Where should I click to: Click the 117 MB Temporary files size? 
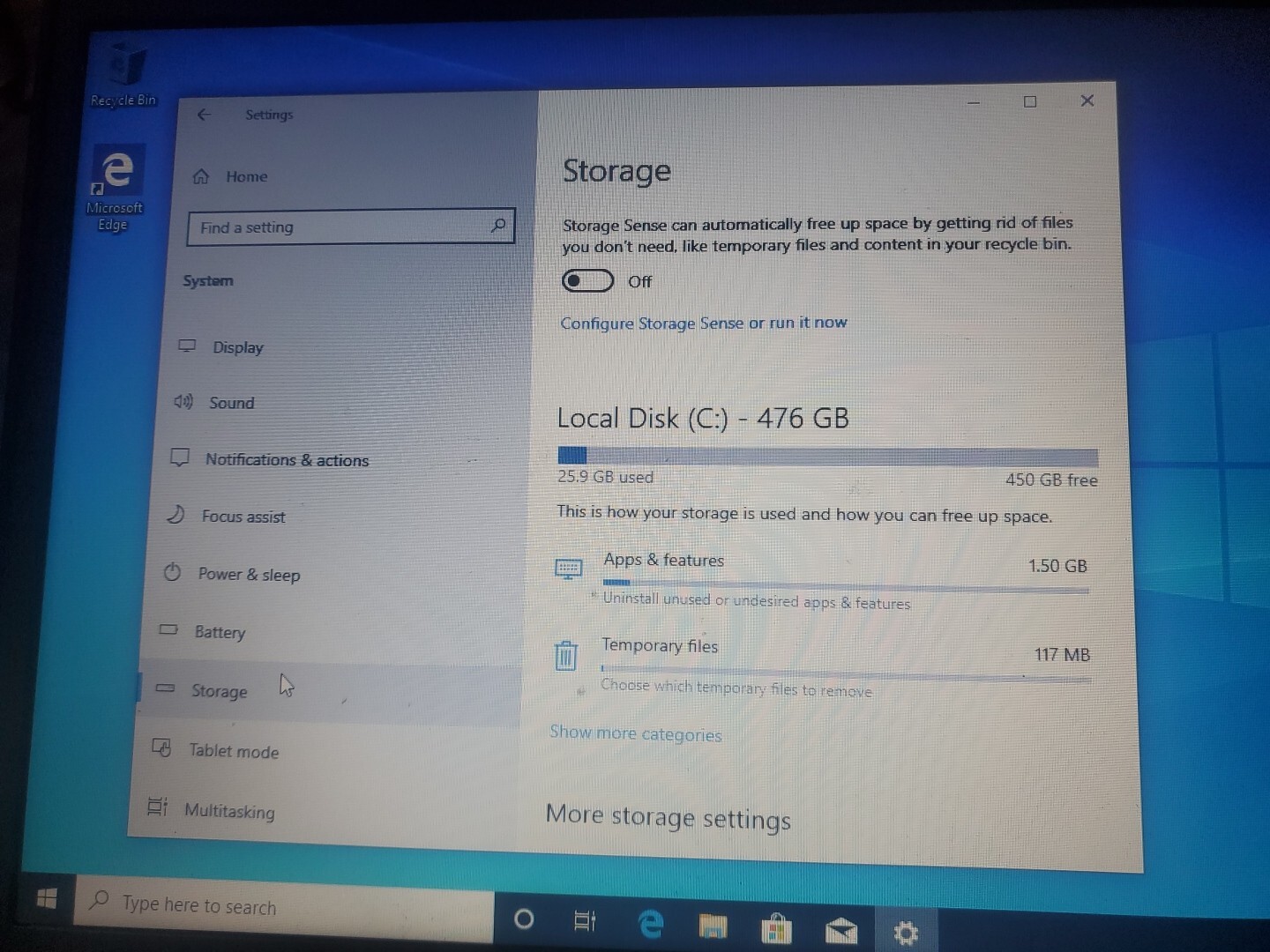(1062, 655)
